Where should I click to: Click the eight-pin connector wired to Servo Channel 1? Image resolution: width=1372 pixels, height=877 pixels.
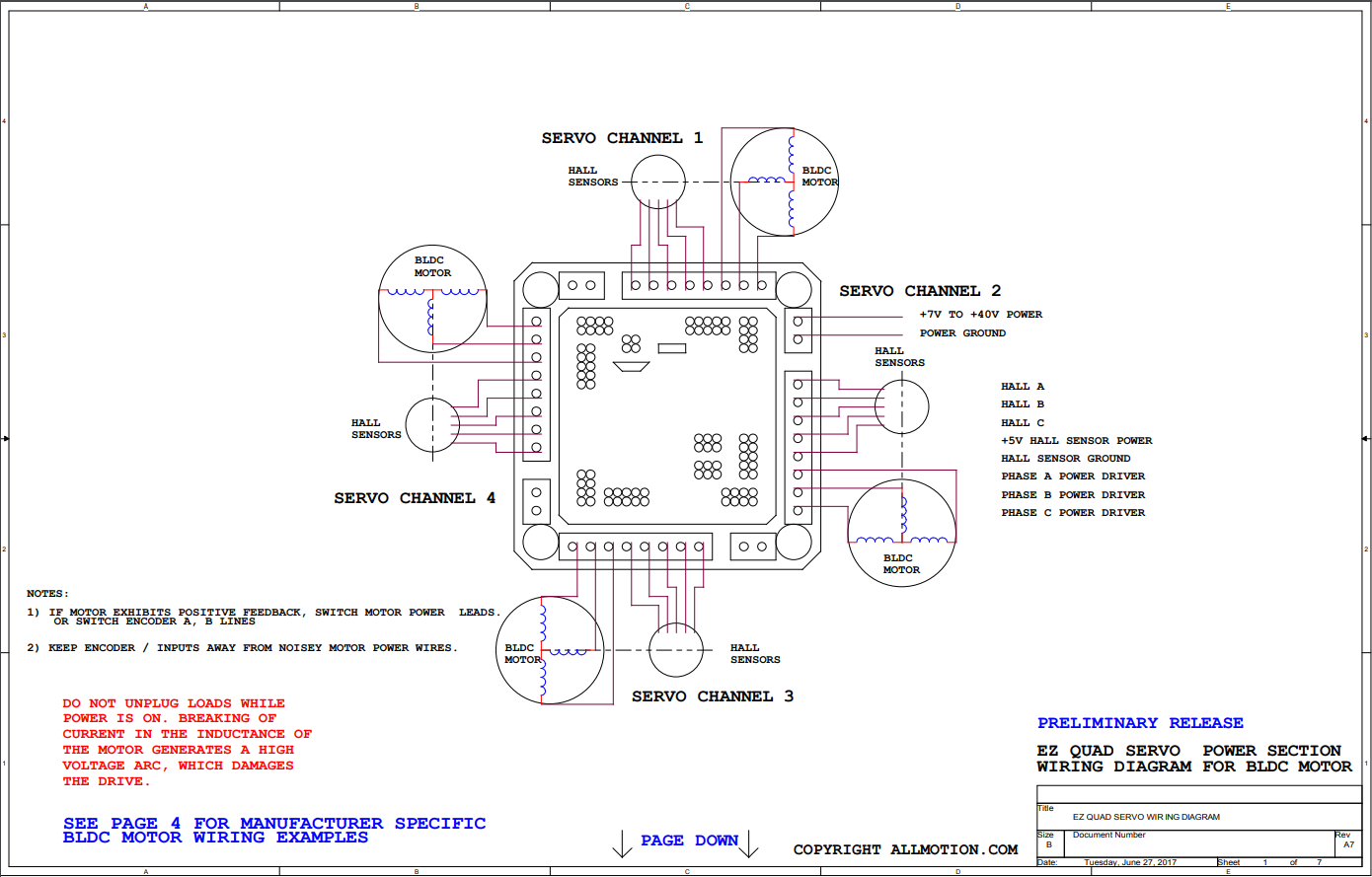(699, 285)
